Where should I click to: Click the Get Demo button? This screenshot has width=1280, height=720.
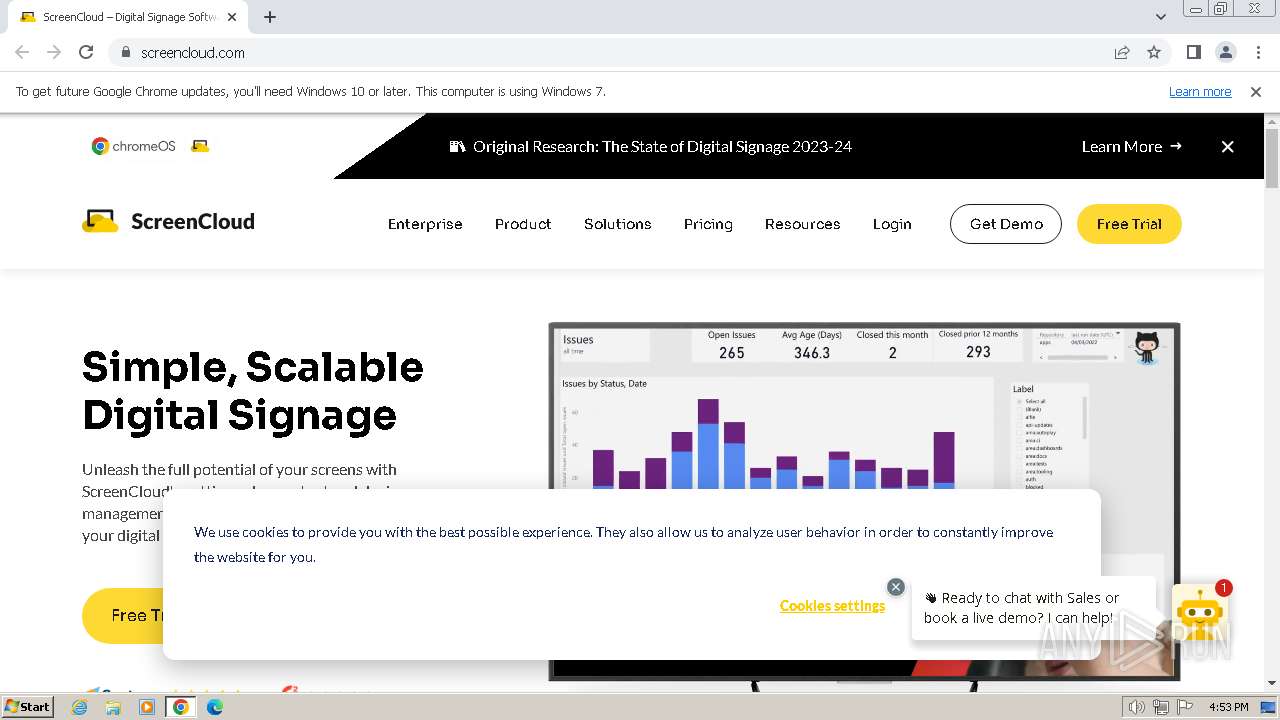[x=1006, y=224]
